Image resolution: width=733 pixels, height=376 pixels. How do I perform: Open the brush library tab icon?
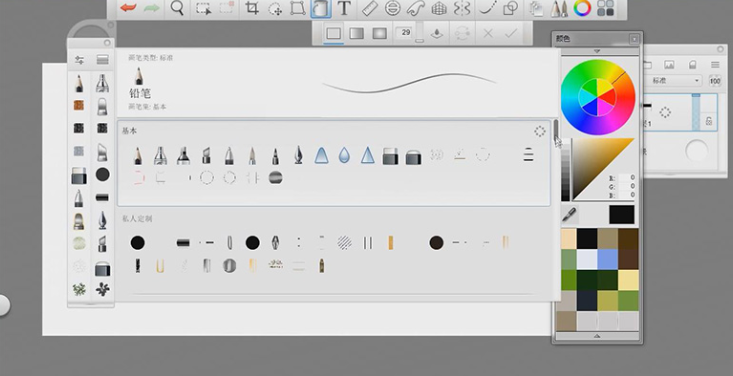pyautogui.click(x=102, y=60)
